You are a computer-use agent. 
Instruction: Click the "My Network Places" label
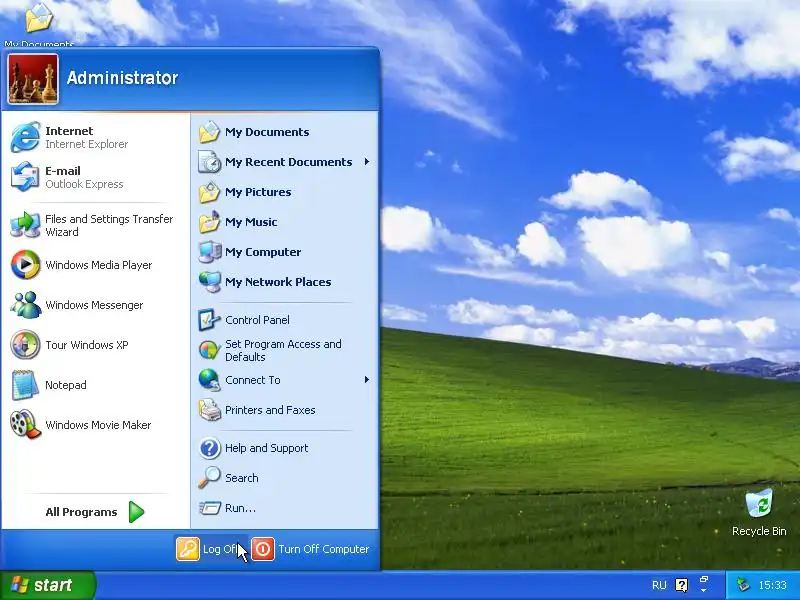pos(278,282)
